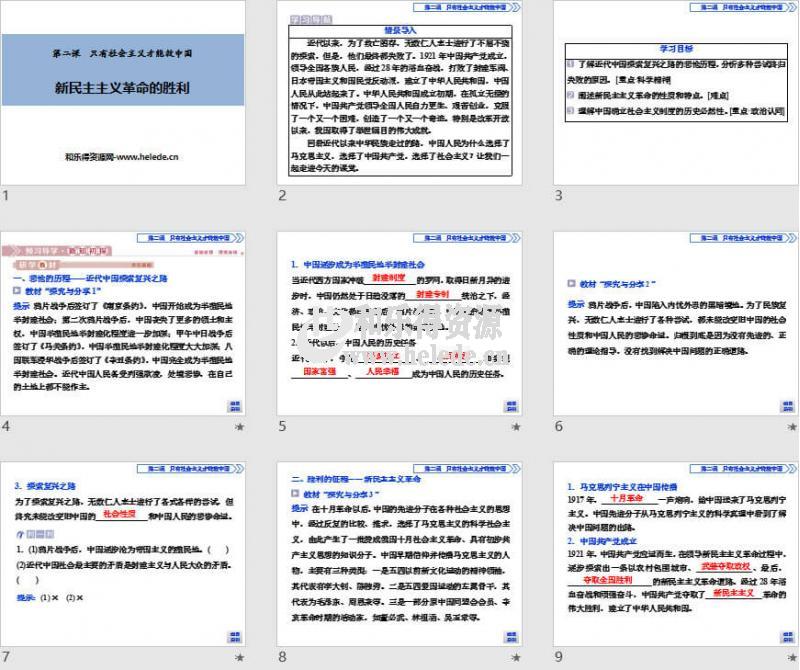The image size is (800, 670).
Task: Click heading 3. 探索复兴之路 on slide 7
Action: pos(45,486)
